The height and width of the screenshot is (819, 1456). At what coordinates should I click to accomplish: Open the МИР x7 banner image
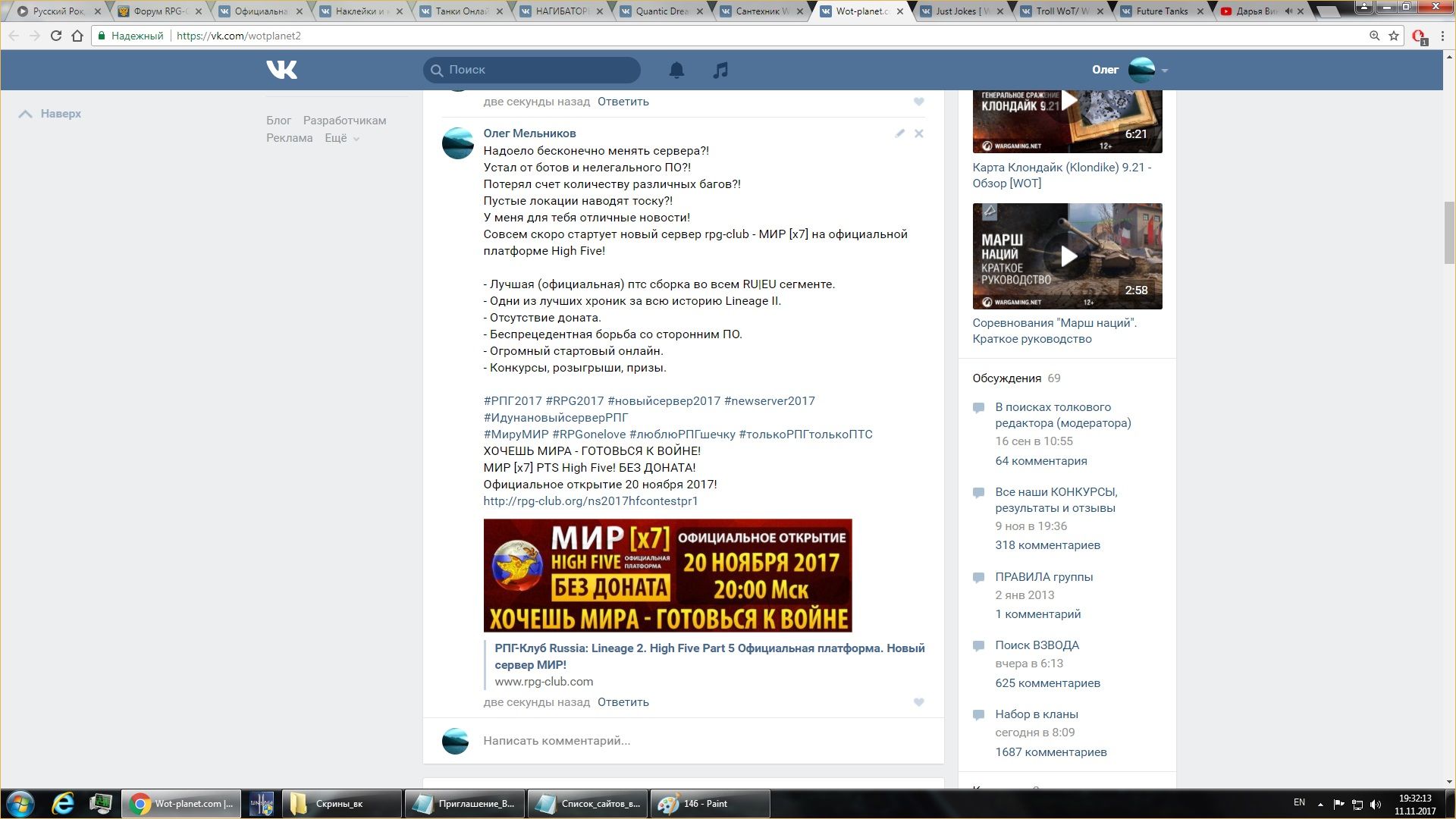667,576
